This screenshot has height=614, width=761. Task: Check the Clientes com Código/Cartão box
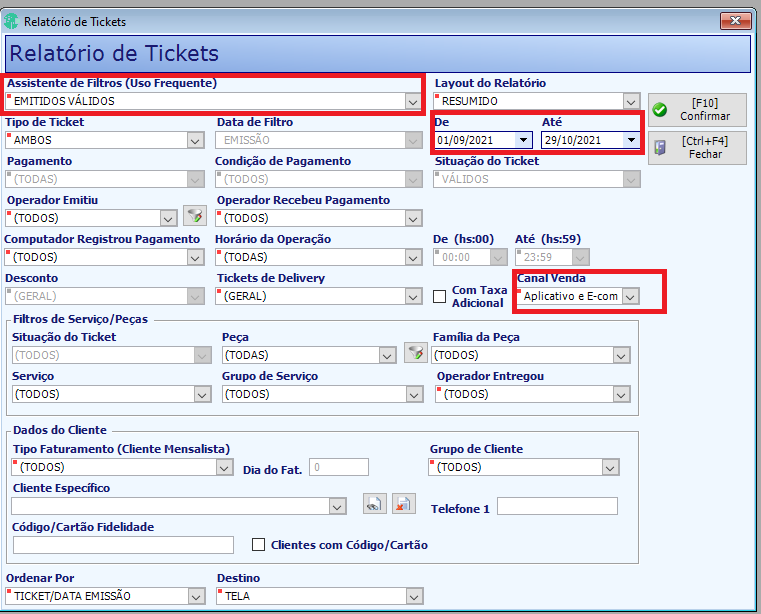[258, 545]
